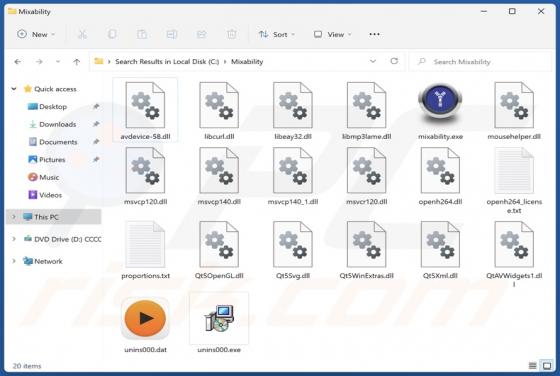This screenshot has width=560, height=376.
Task: Select the libeay32.dll file icon
Action: [x=293, y=105]
